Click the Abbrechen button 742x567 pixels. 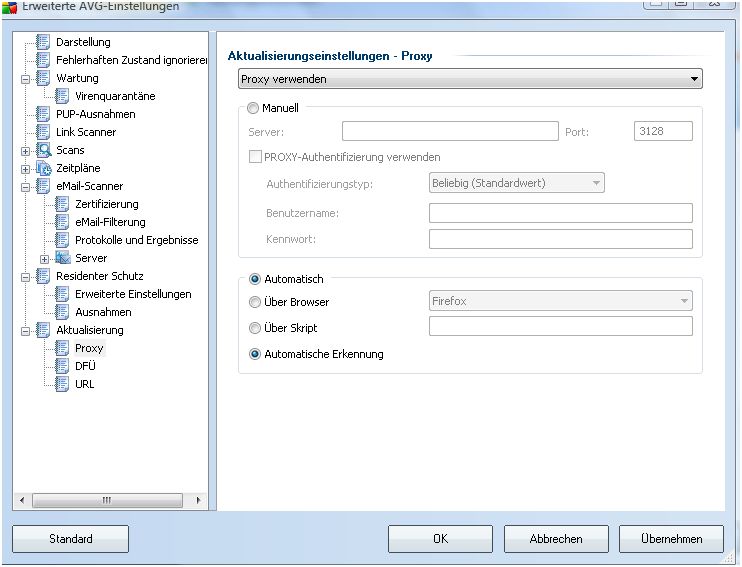pos(556,539)
